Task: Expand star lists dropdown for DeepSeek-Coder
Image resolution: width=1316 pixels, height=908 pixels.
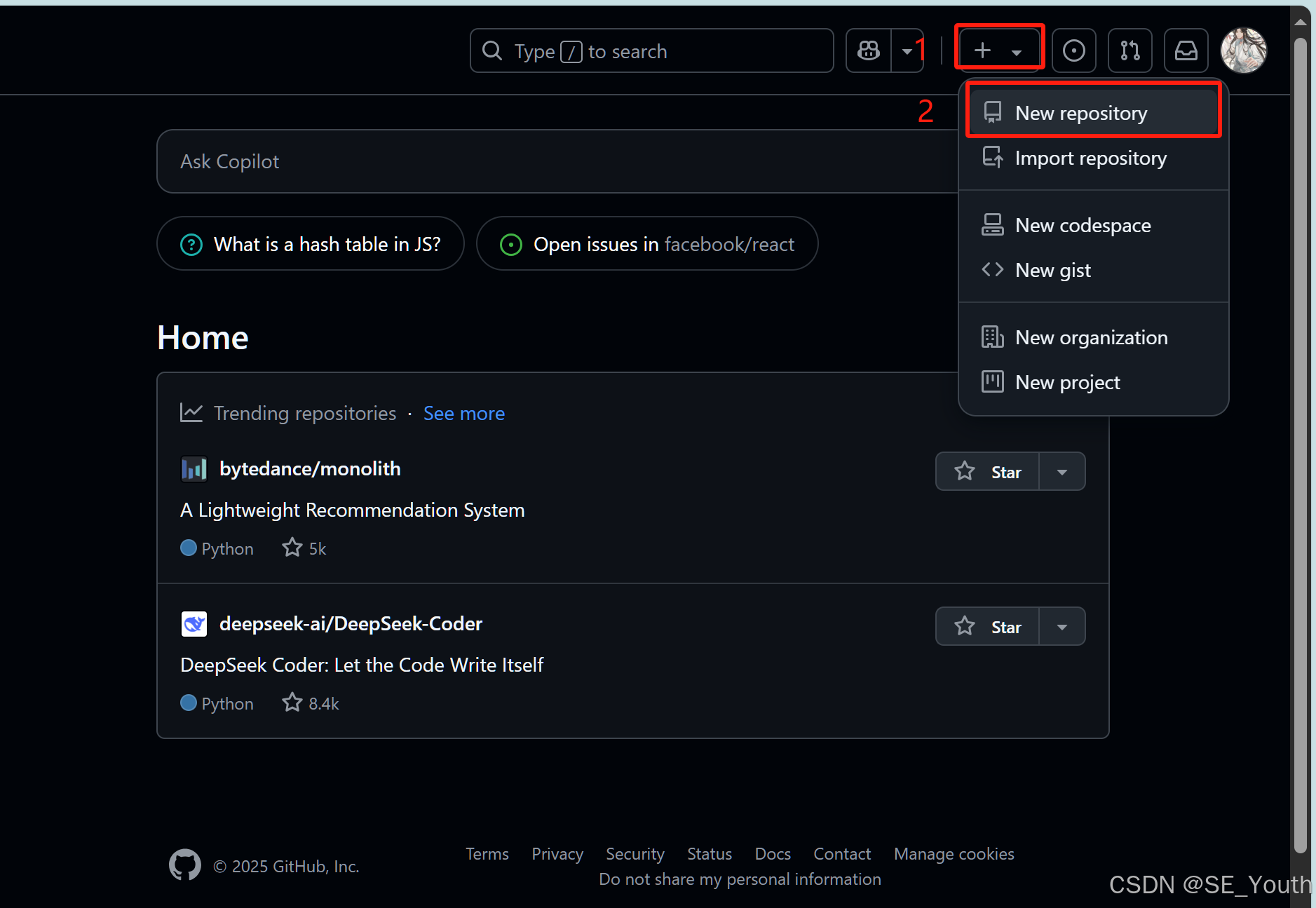Action: [x=1061, y=627]
